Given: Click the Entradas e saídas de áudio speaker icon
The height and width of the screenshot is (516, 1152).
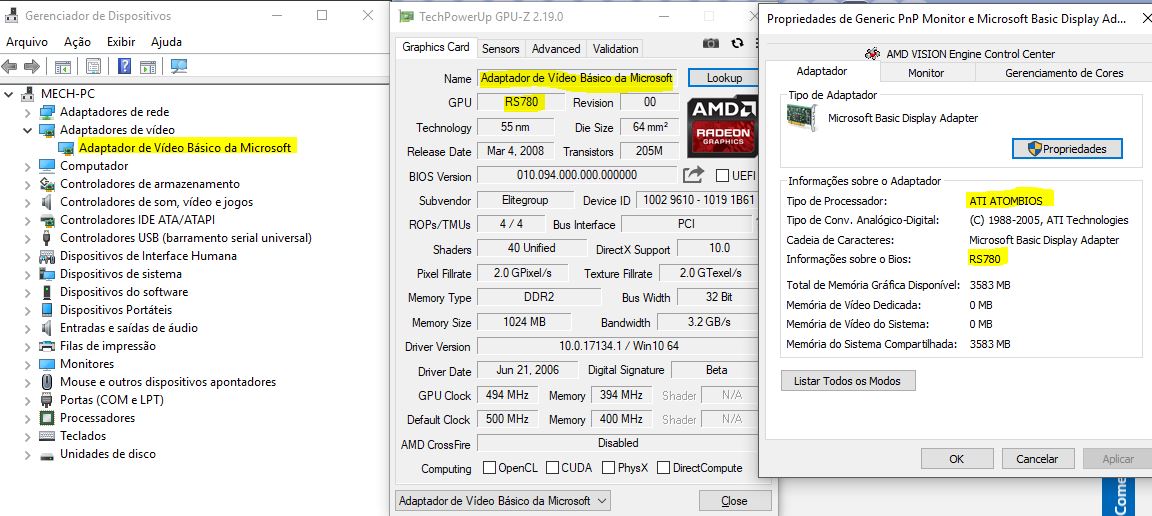Looking at the screenshot, I should [x=47, y=328].
